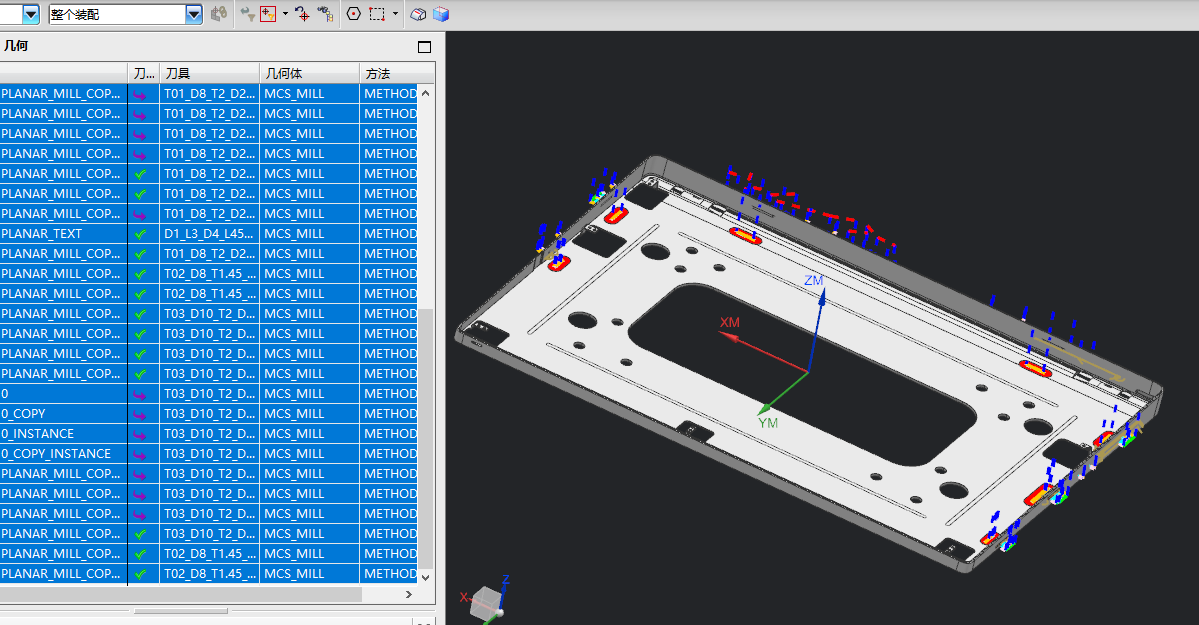Image resolution: width=1199 pixels, height=625 pixels.
Task: Select the operation named 0
Action: [x=209, y=393]
